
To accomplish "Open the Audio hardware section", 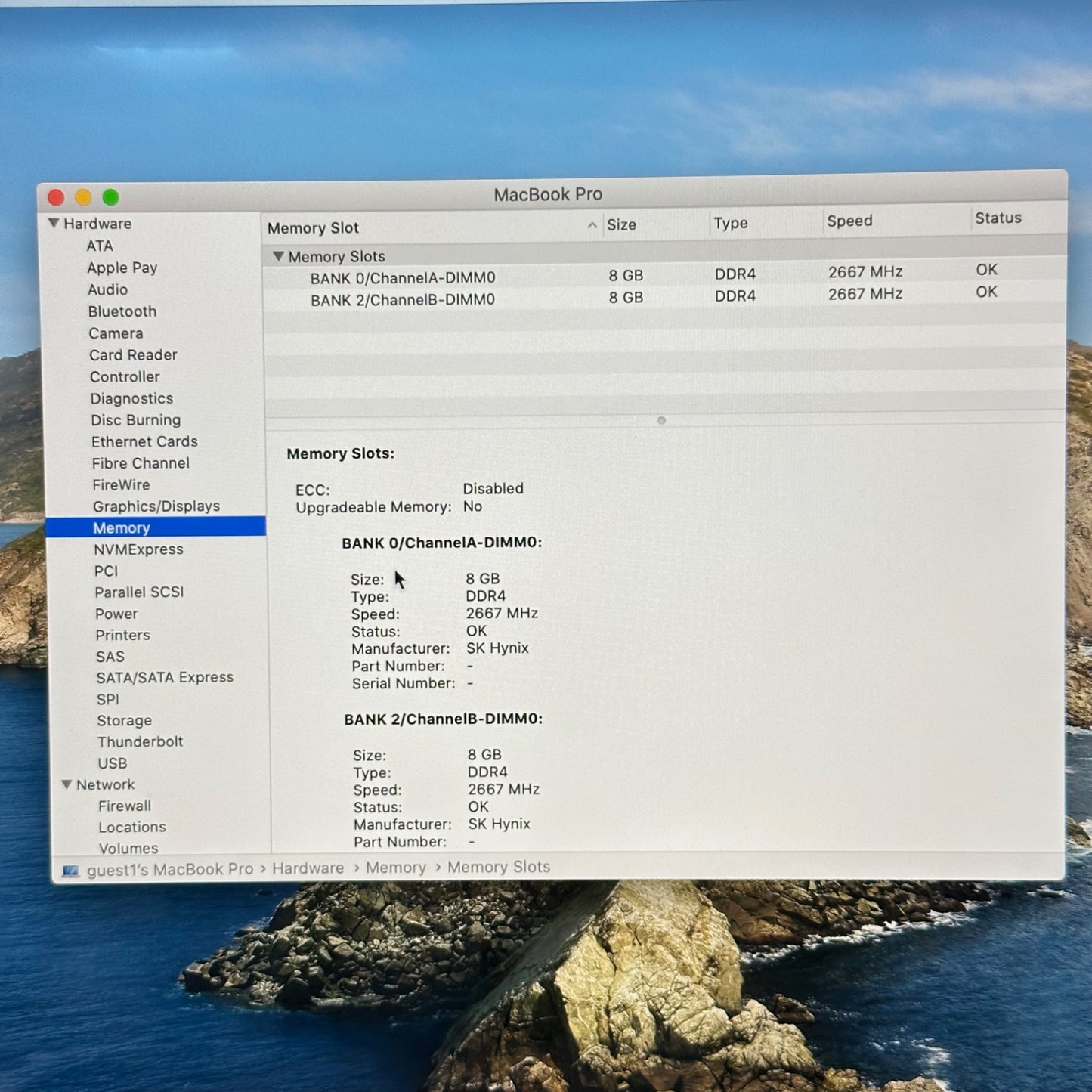I will pos(108,289).
